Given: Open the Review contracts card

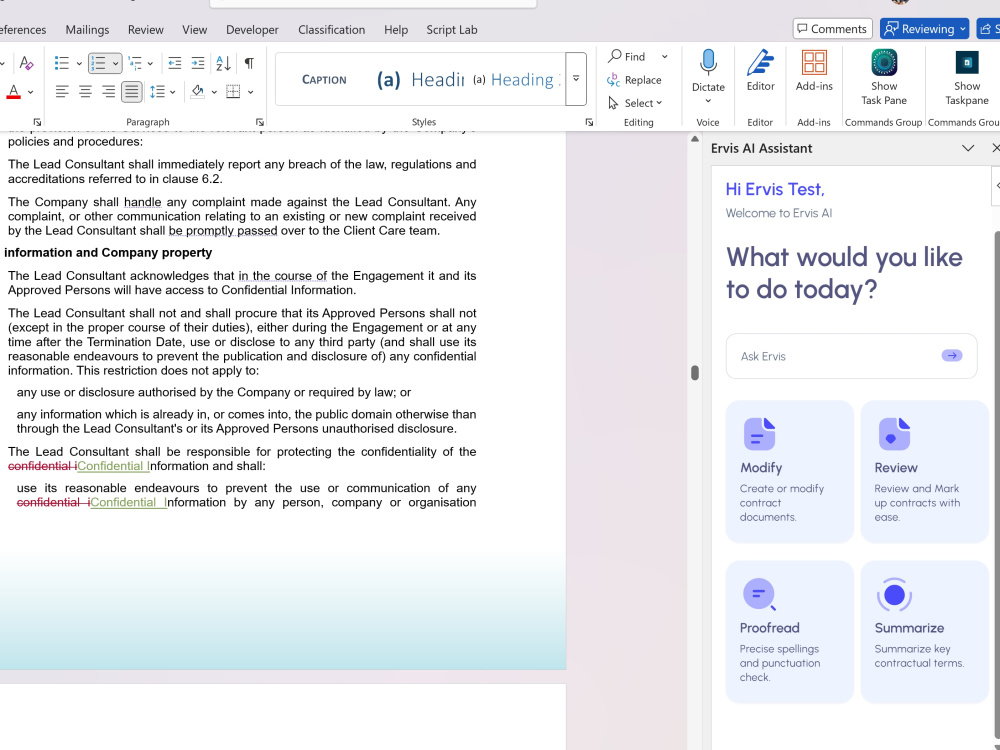Looking at the screenshot, I should [924, 471].
